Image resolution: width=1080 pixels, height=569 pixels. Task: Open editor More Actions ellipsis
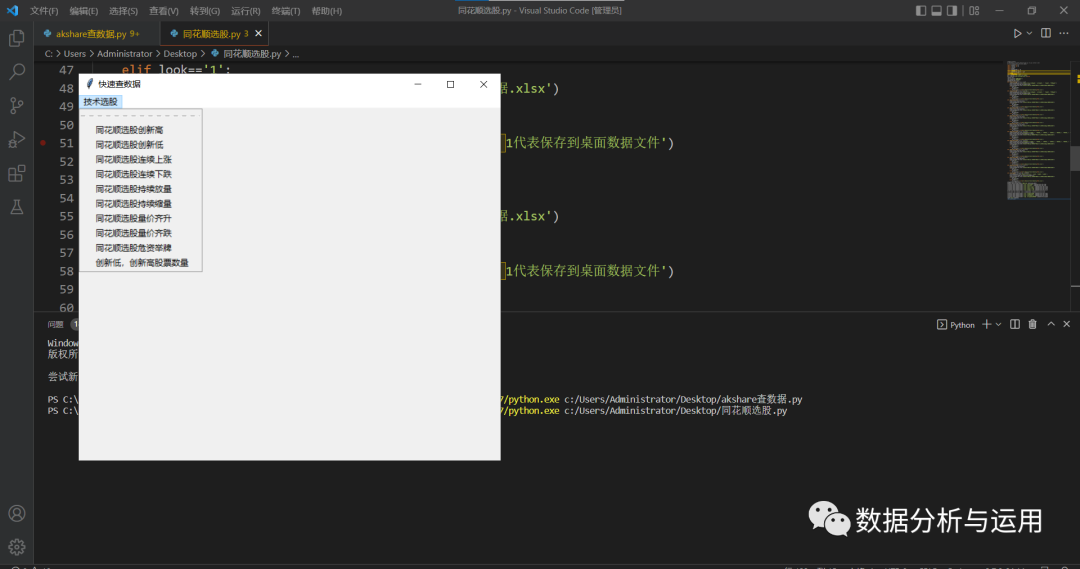click(1064, 33)
